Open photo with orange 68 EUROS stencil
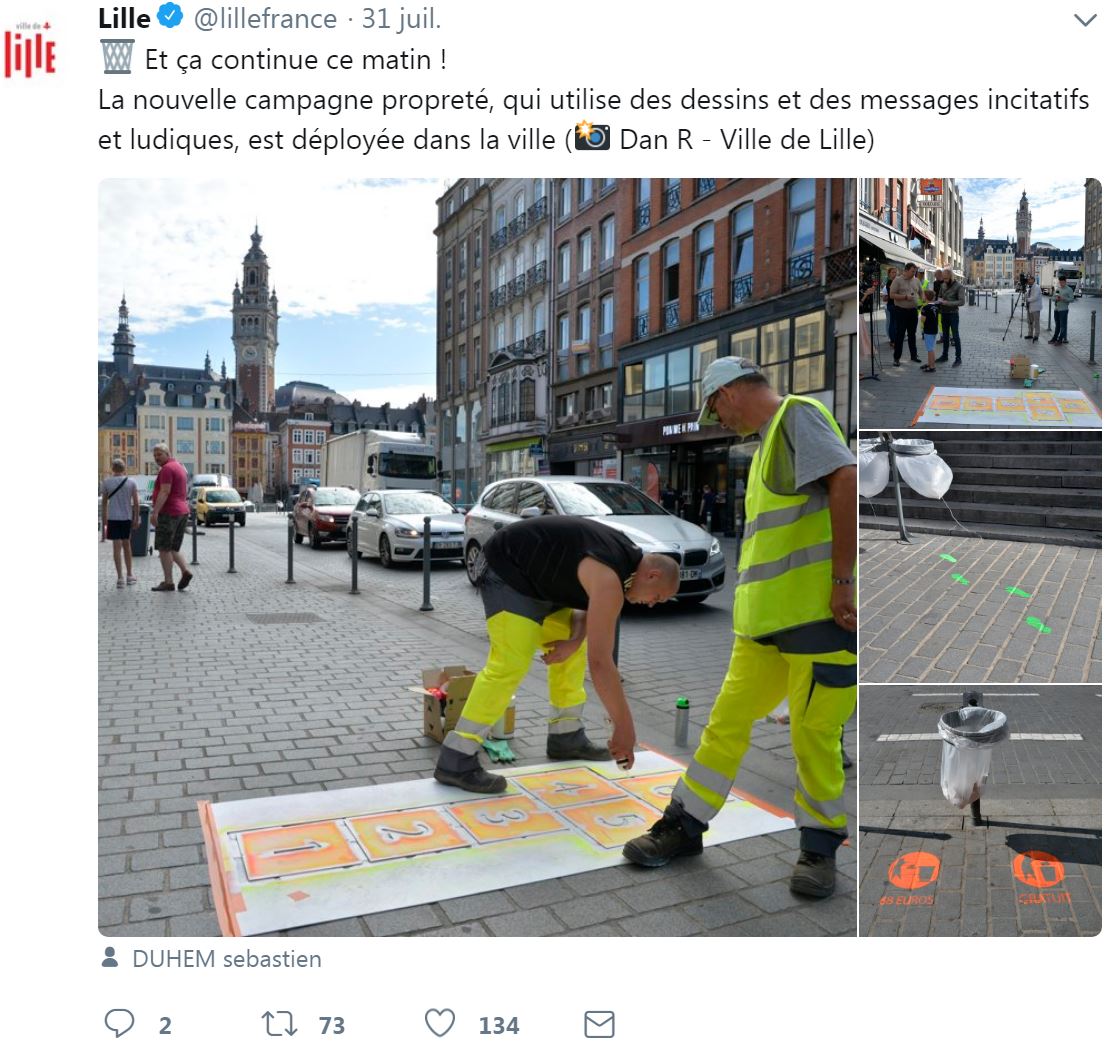Viewport: 1105px width, 1048px height. click(x=980, y=810)
